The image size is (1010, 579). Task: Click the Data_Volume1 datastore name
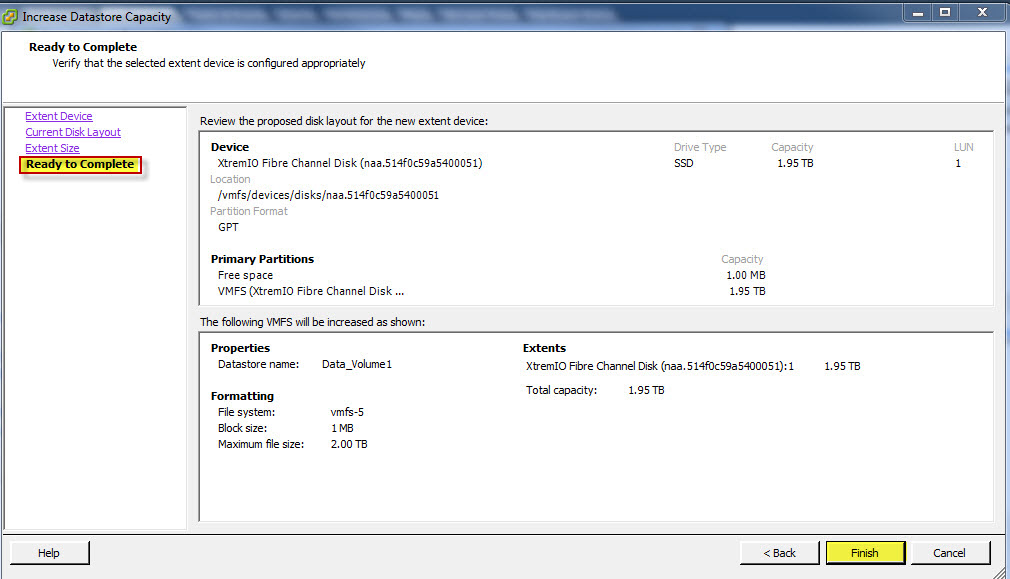(x=357, y=364)
